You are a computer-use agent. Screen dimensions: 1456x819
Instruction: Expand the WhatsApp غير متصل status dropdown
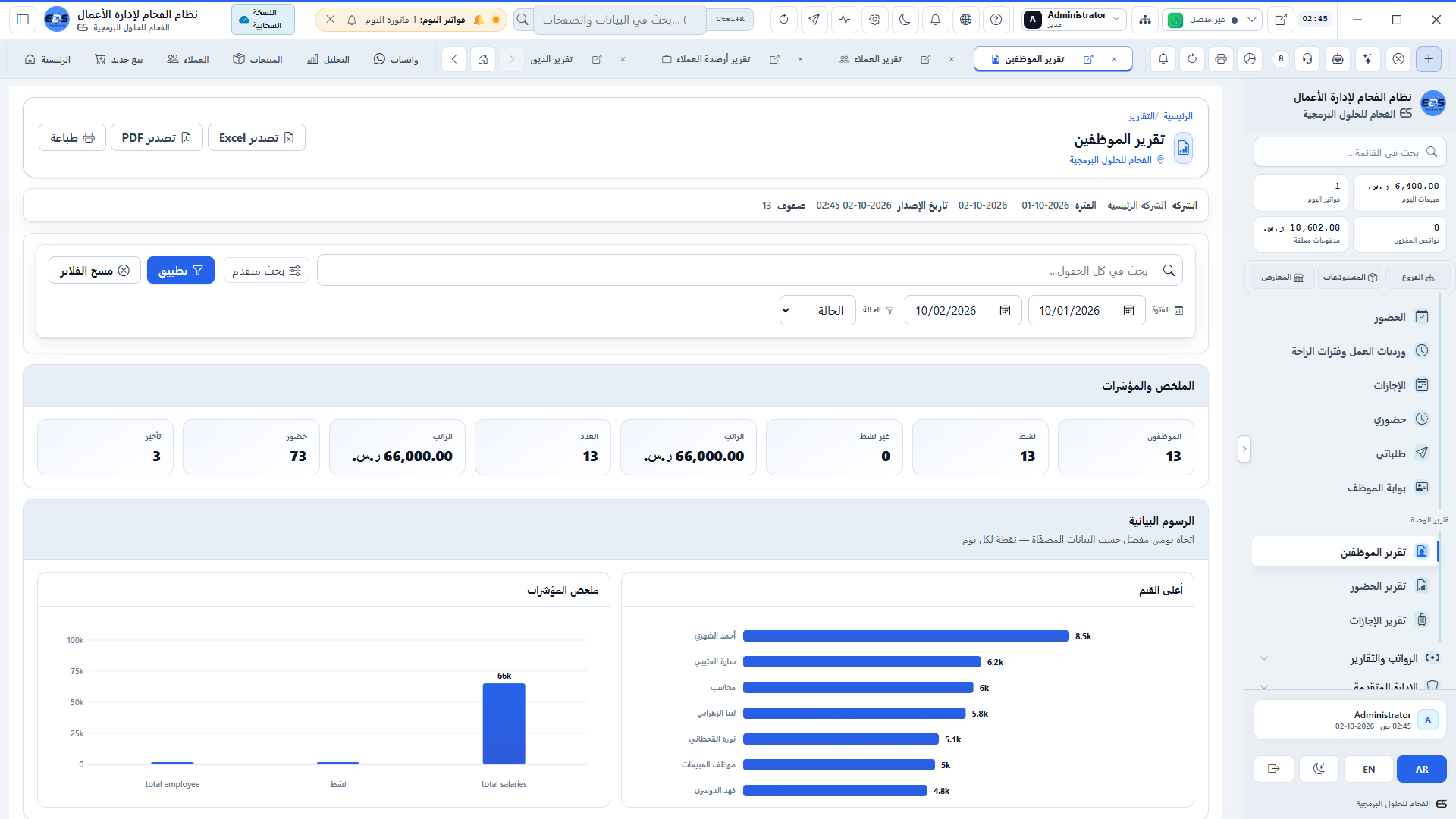click(x=1253, y=20)
